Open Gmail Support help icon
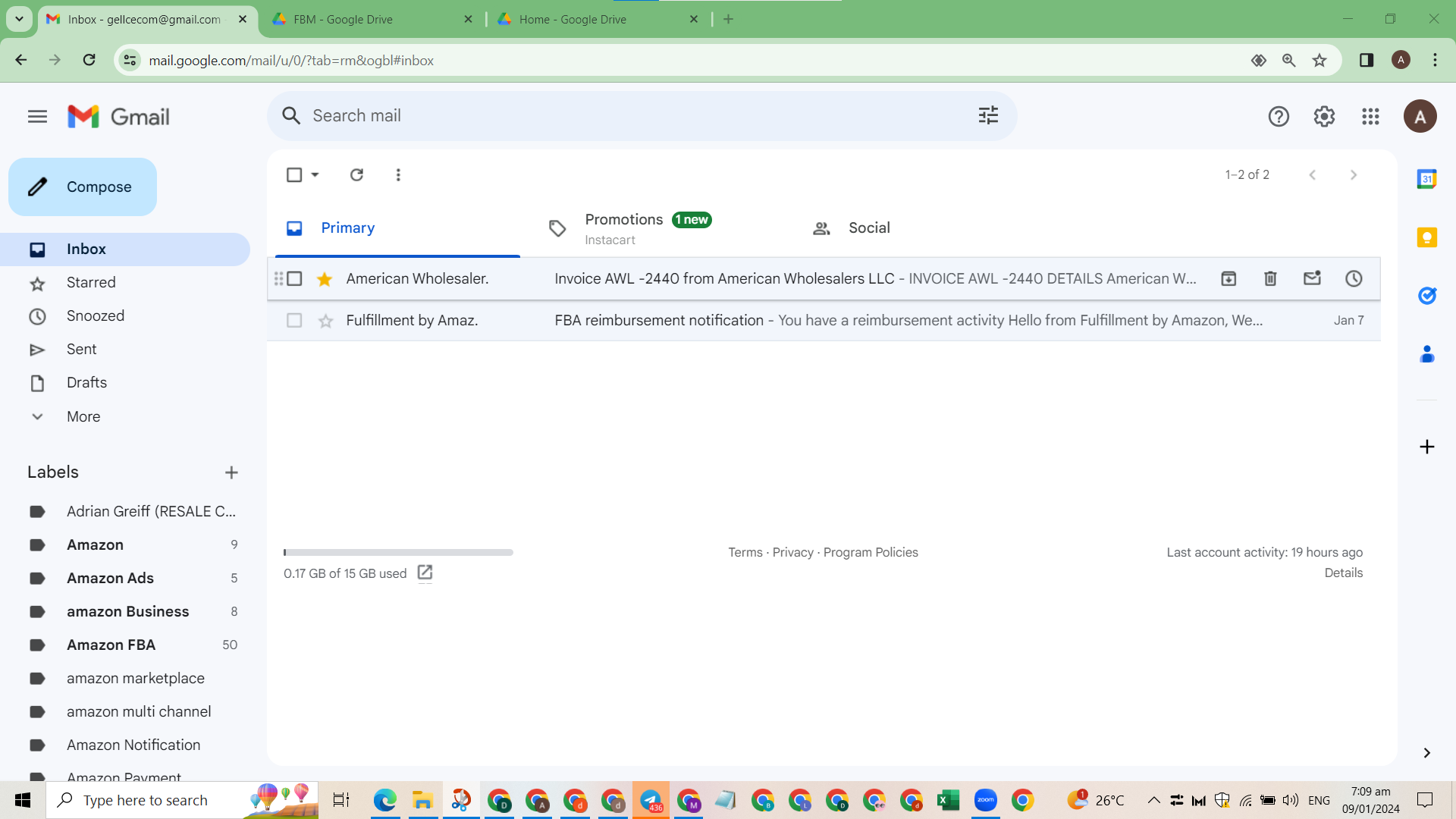Screen dimensions: 1456x819 pyautogui.click(x=1279, y=116)
